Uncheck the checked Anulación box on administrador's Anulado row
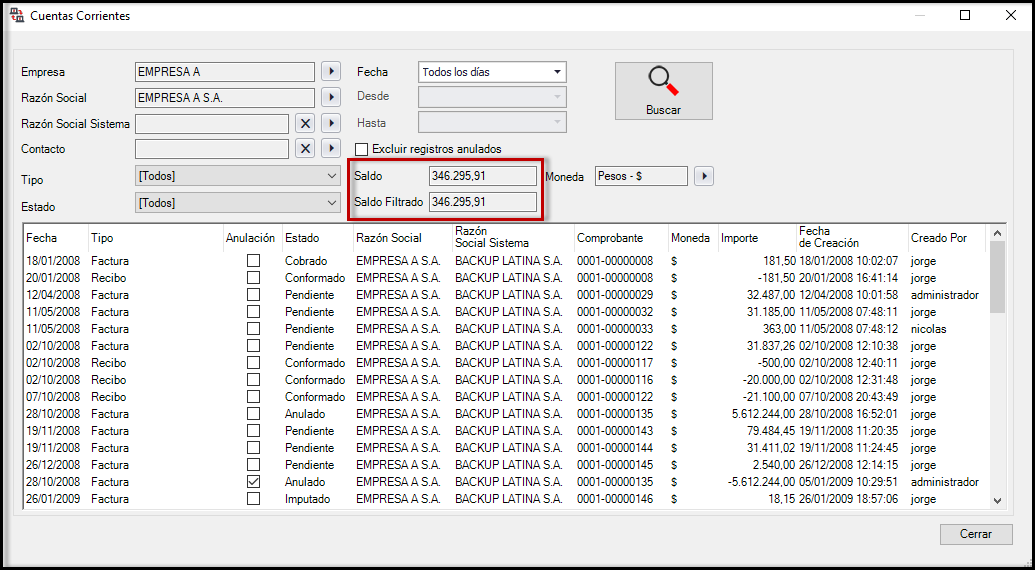 (253, 482)
